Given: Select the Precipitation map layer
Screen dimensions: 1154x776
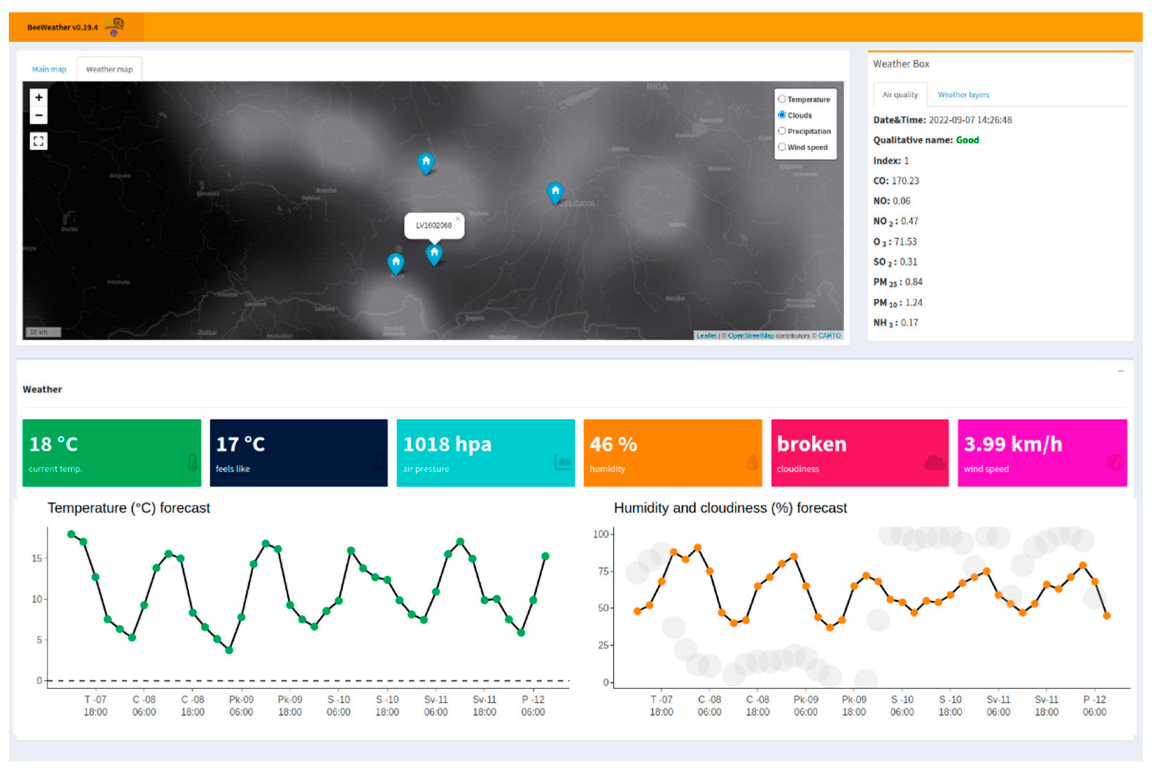Looking at the screenshot, I should coord(782,131).
